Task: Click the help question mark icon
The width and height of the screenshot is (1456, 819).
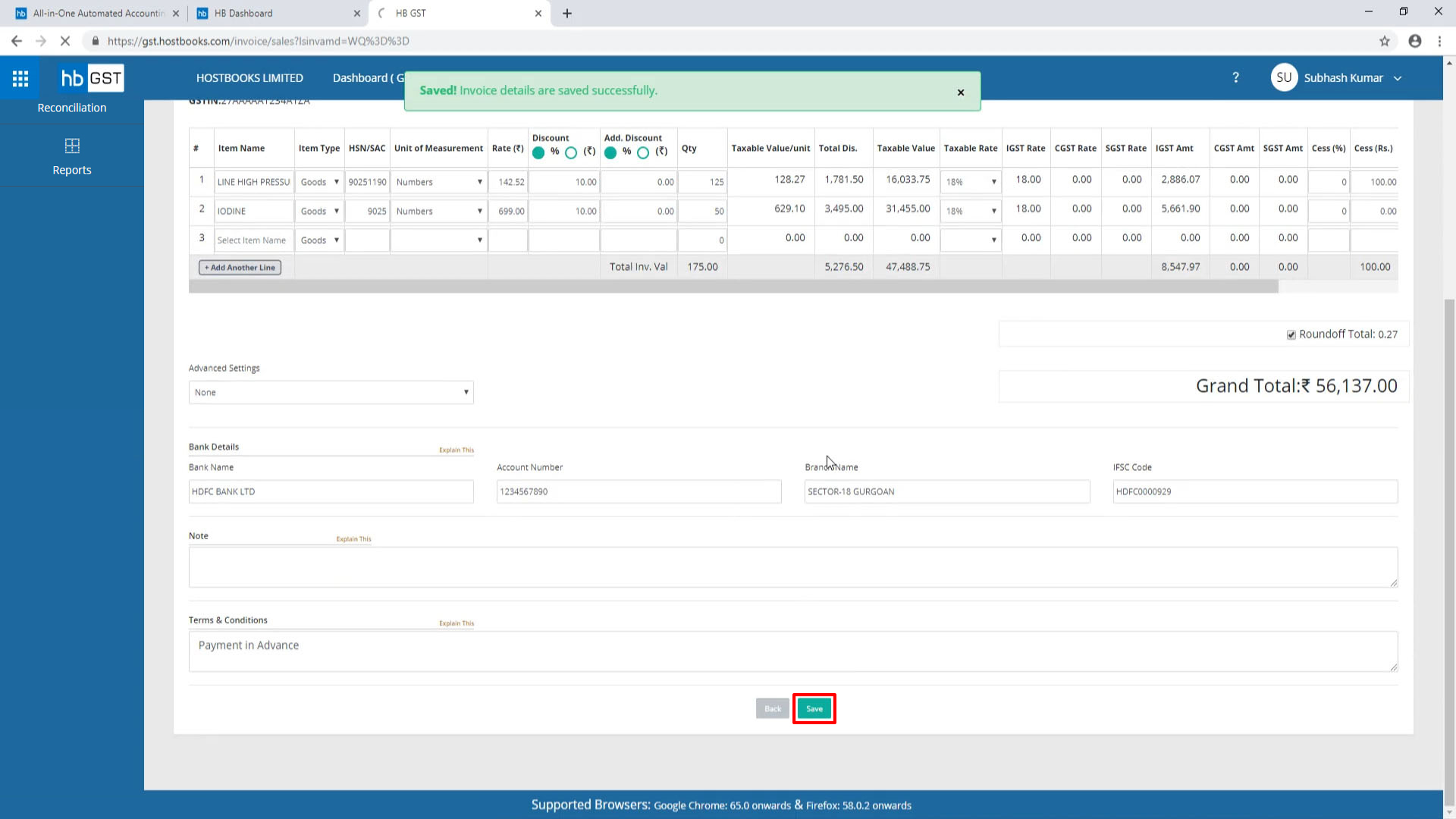Action: [1235, 77]
